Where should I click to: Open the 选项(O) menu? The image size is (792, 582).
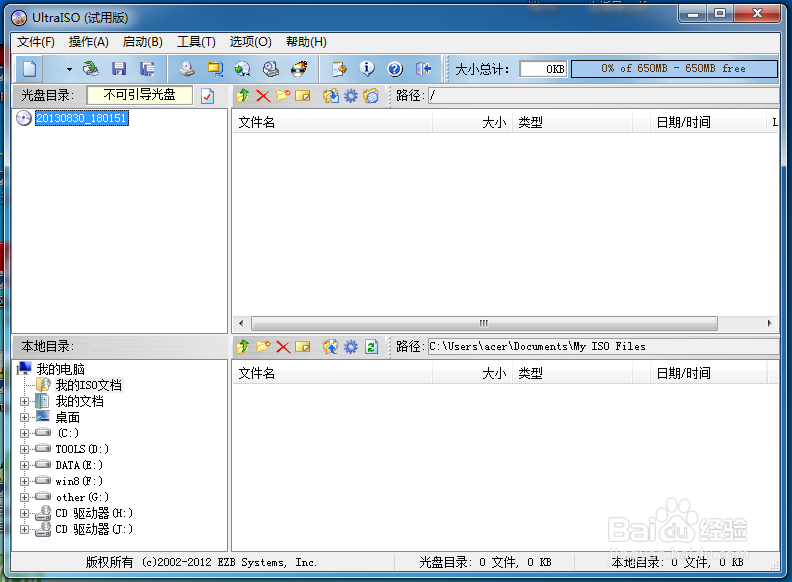(x=251, y=42)
